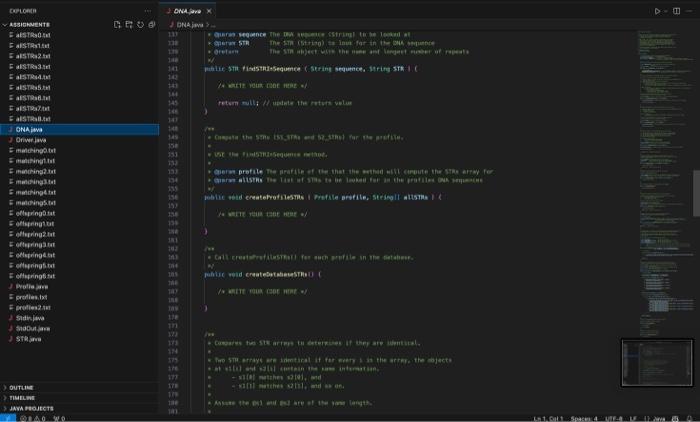700x422 pixels.
Task: Open matching0.txt file
Action: 36,150
